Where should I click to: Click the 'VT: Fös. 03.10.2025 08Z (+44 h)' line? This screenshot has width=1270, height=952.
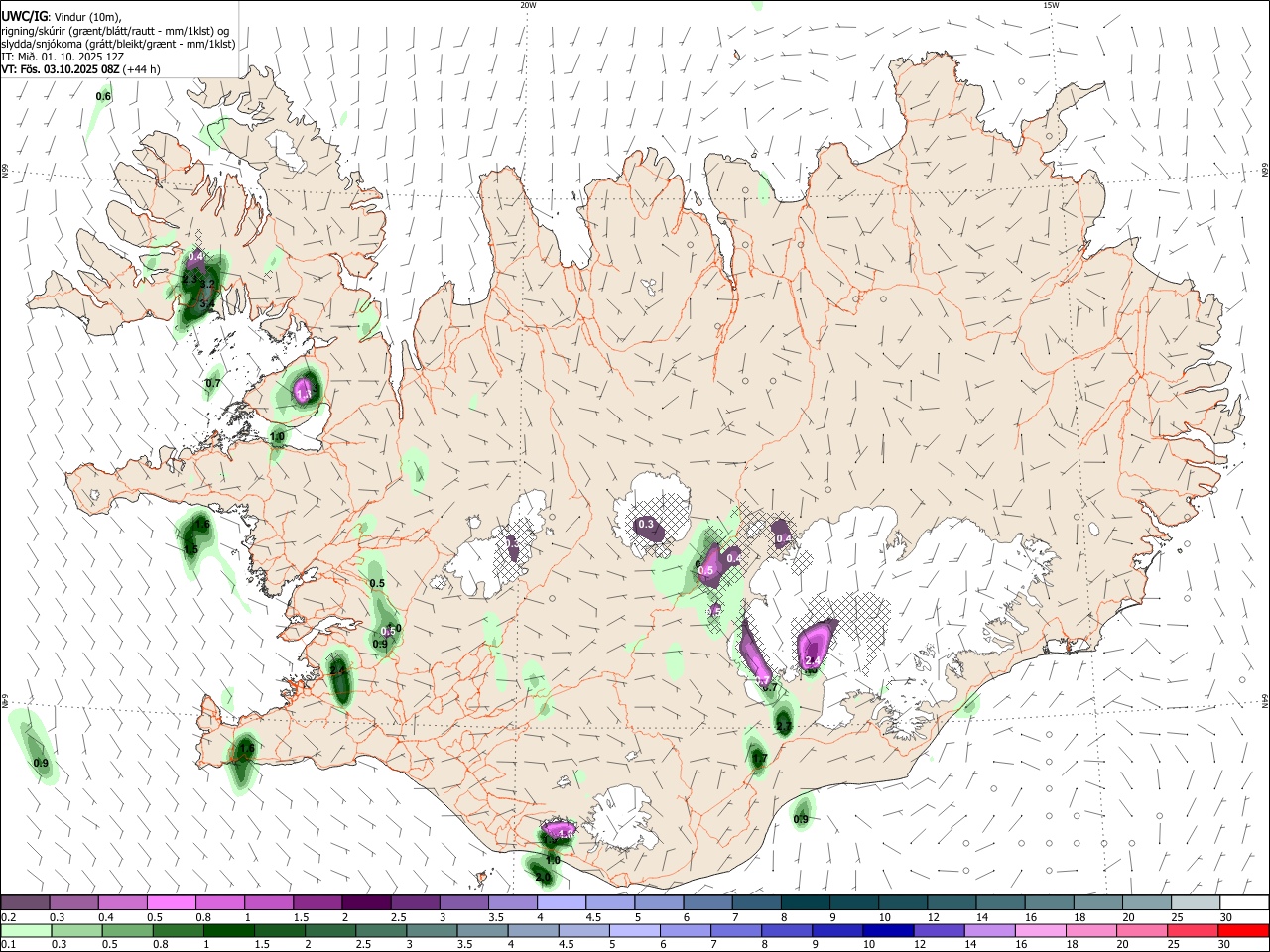pyautogui.click(x=80, y=69)
